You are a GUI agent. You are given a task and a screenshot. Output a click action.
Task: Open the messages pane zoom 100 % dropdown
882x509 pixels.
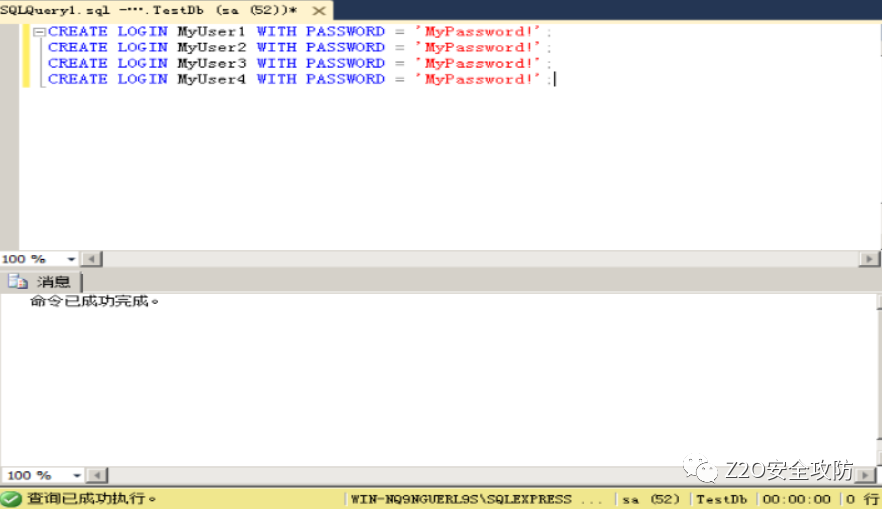[76, 476]
